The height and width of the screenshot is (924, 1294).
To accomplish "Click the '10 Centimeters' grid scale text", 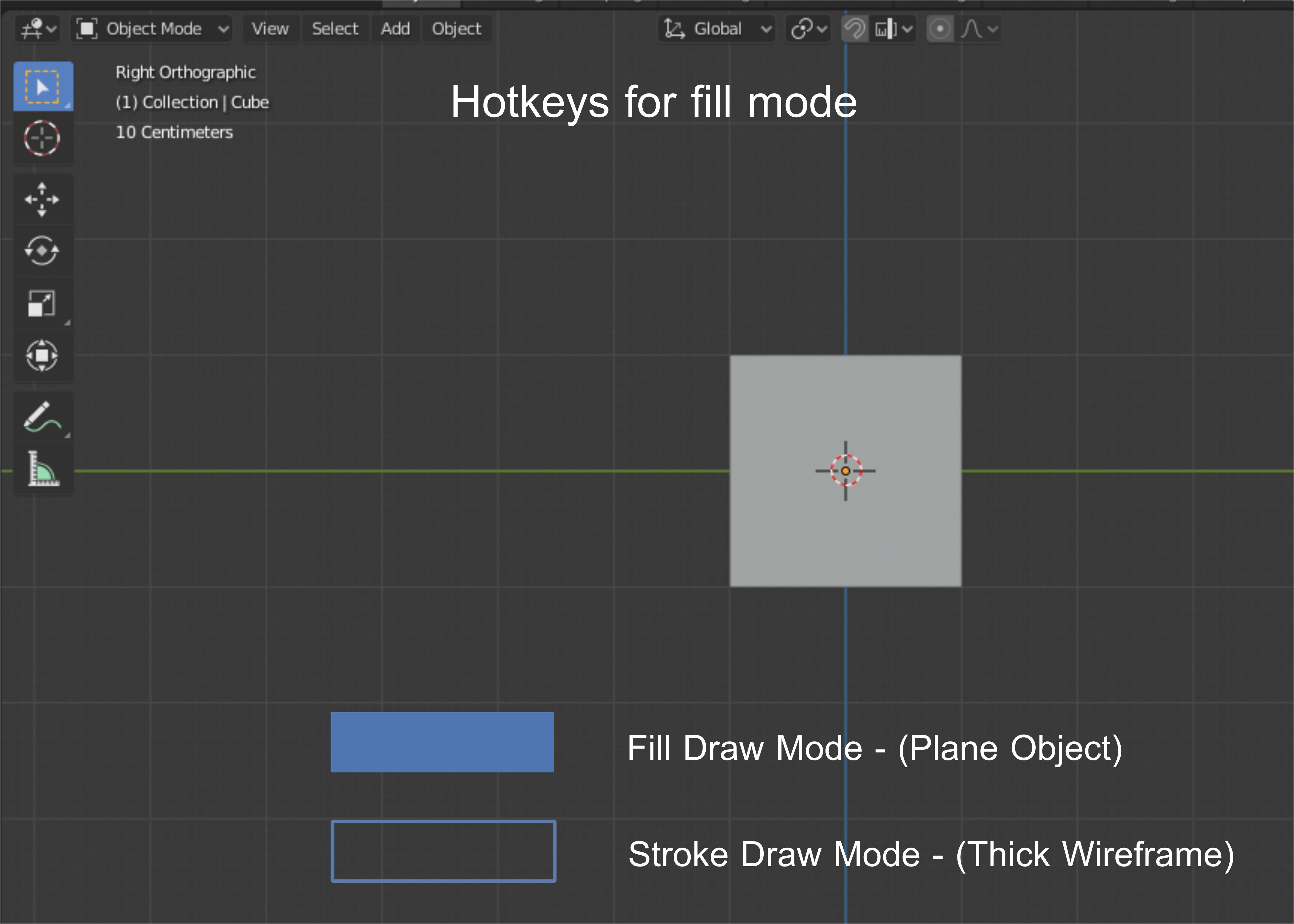I will coord(174,133).
